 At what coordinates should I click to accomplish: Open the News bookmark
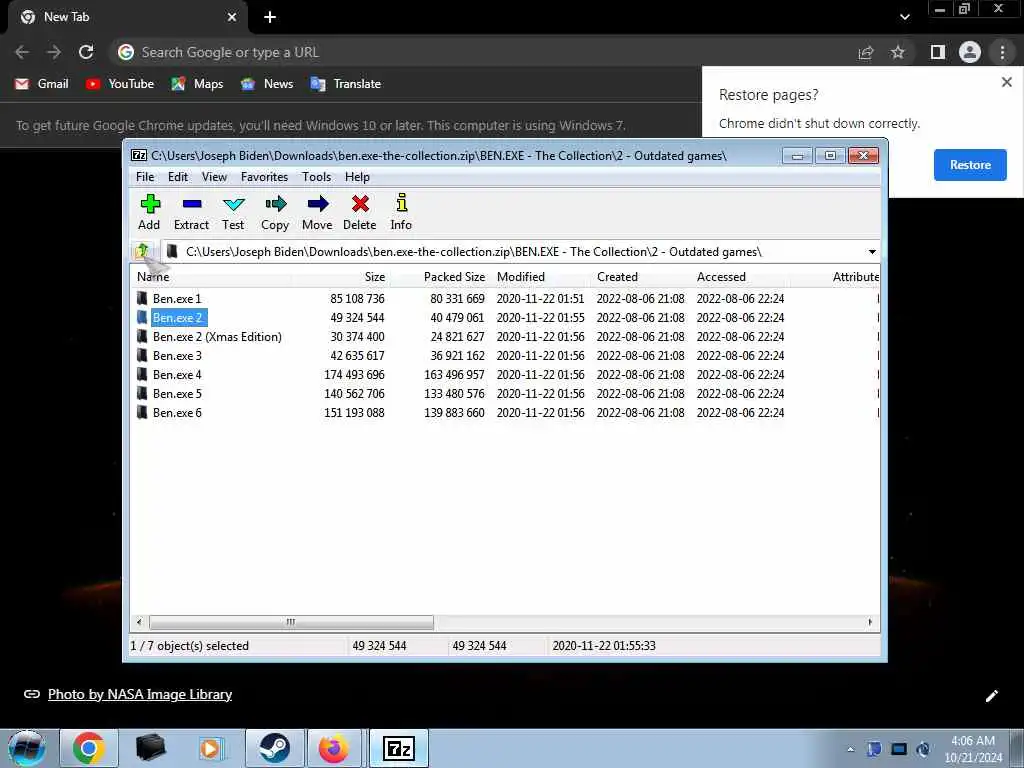coord(267,84)
